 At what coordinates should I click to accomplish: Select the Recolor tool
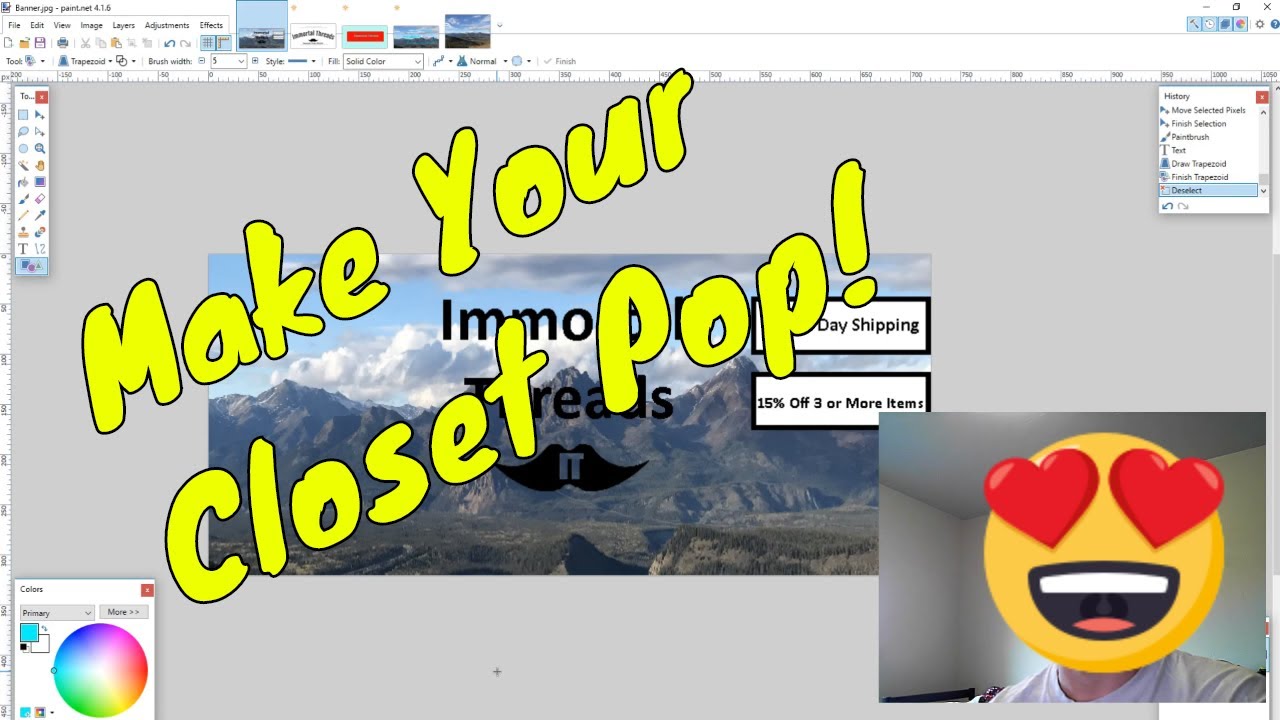point(40,232)
